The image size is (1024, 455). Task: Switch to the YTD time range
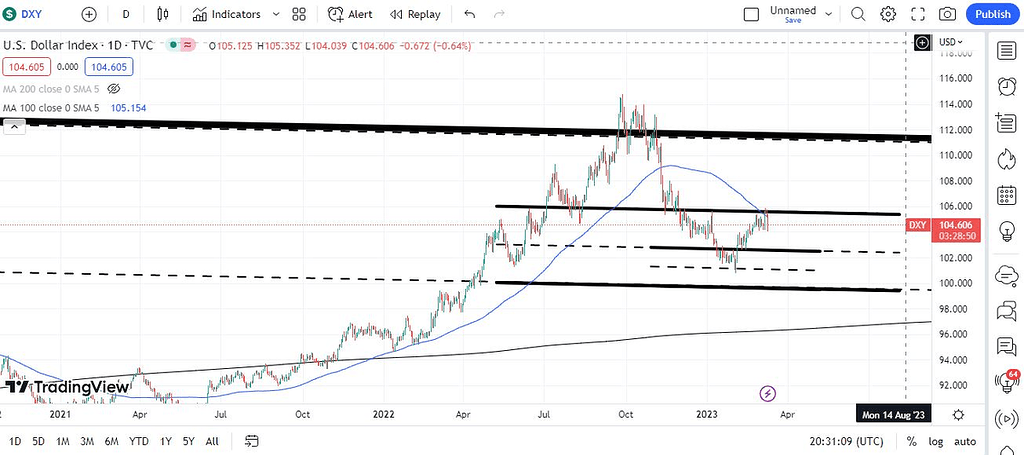[x=138, y=441]
